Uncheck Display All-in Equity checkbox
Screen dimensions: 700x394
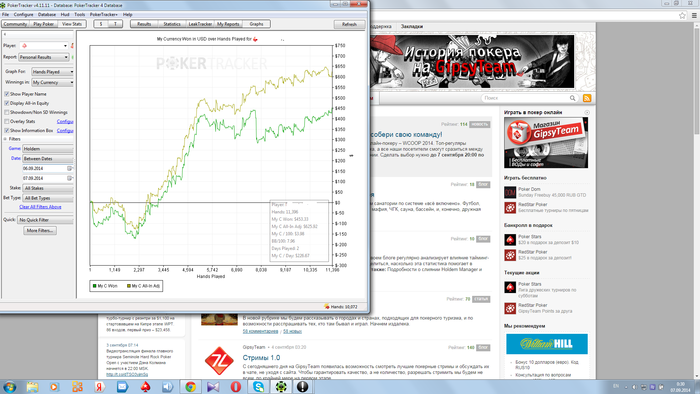pyautogui.click(x=7, y=103)
